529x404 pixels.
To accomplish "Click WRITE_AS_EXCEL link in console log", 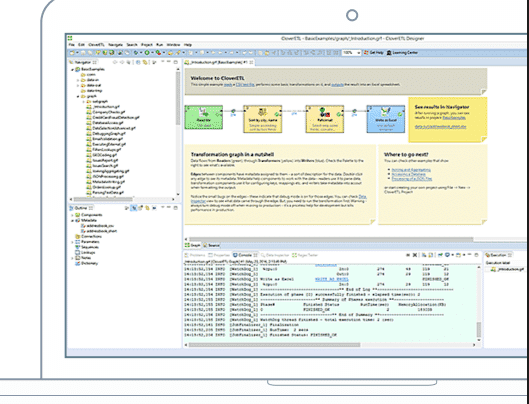I will [332, 279].
